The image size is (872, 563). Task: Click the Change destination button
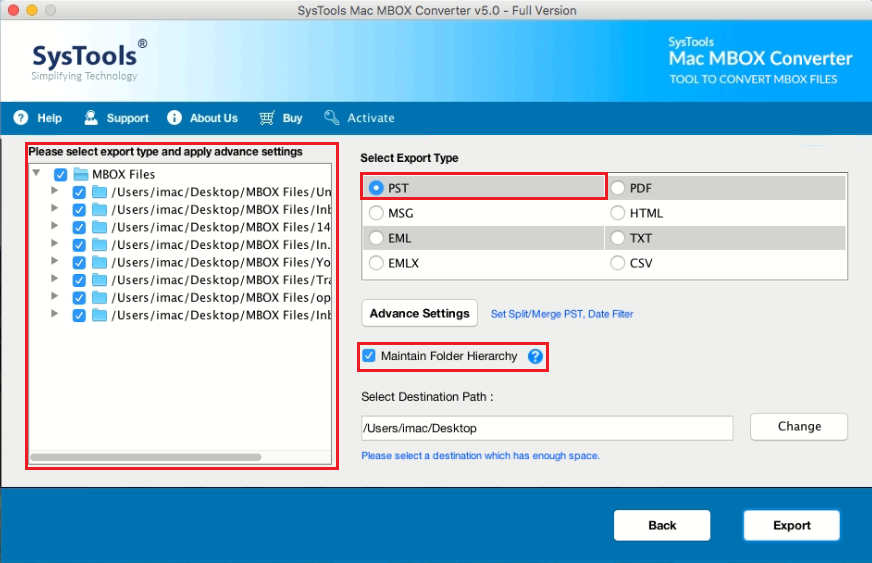click(799, 427)
